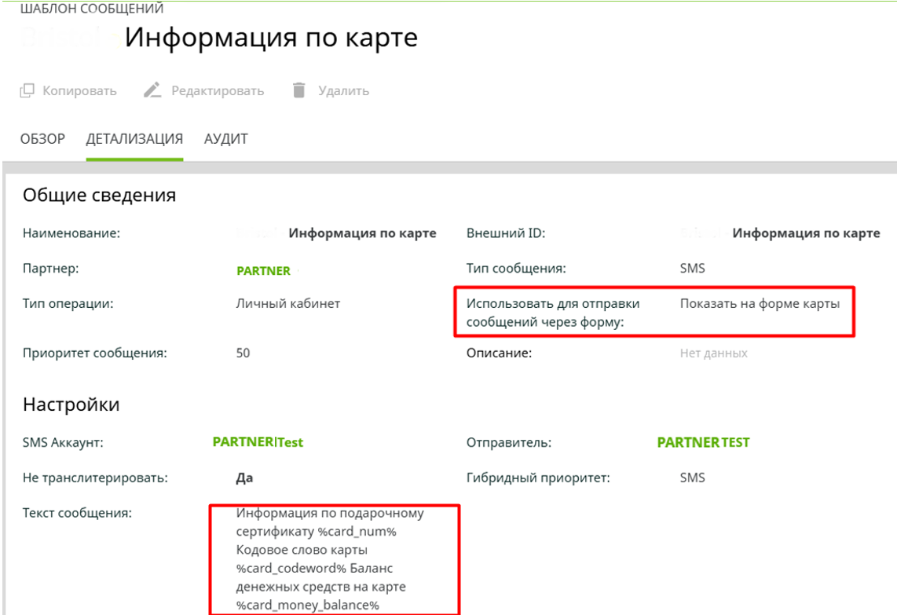Open the PARTNER TEST sender link
897x615 pixels.
click(703, 442)
